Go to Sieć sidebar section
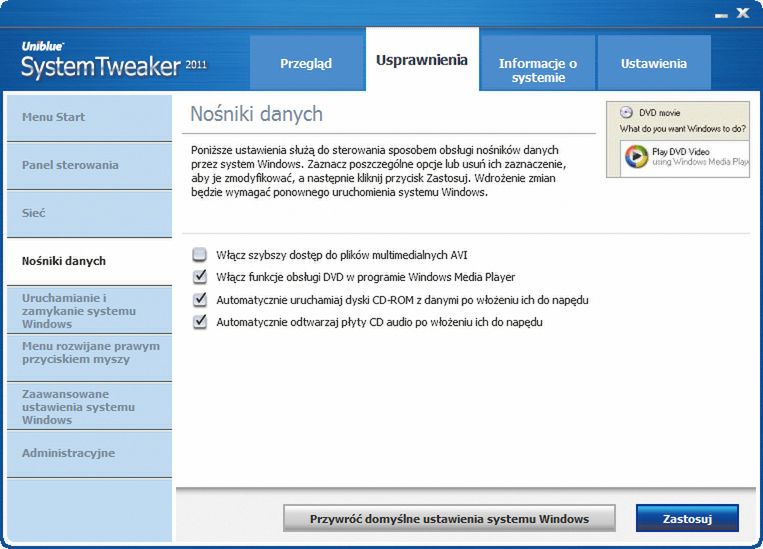Image resolution: width=763 pixels, height=549 pixels. click(x=90, y=213)
